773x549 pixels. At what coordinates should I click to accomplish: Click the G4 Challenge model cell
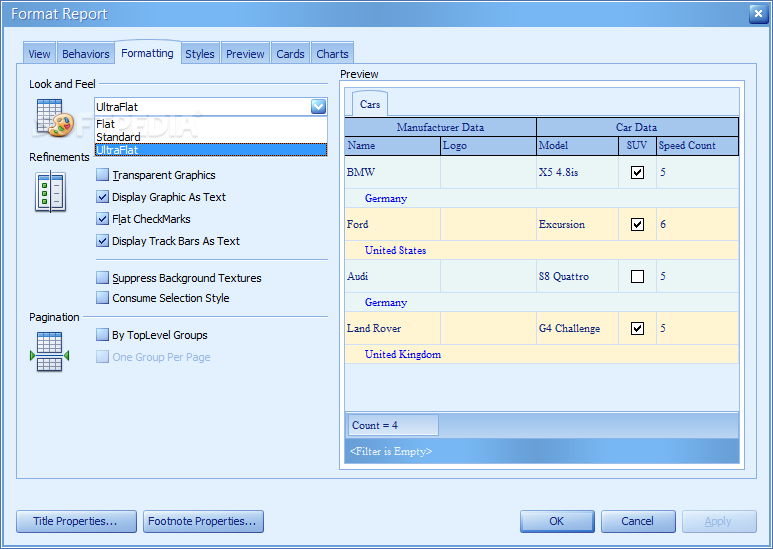point(577,328)
